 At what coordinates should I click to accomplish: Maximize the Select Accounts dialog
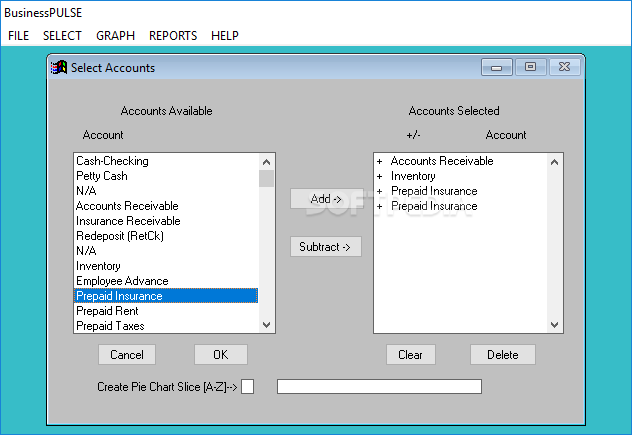(530, 67)
